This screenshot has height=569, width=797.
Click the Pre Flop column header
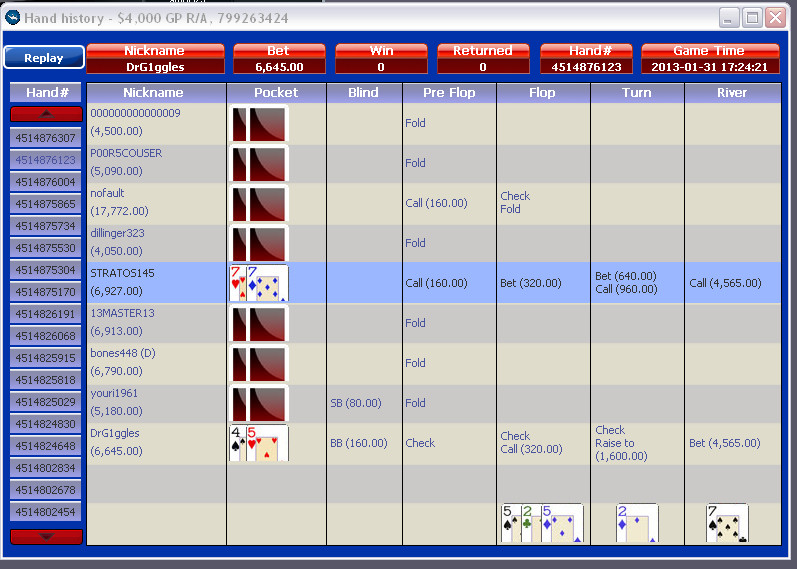pyautogui.click(x=449, y=93)
